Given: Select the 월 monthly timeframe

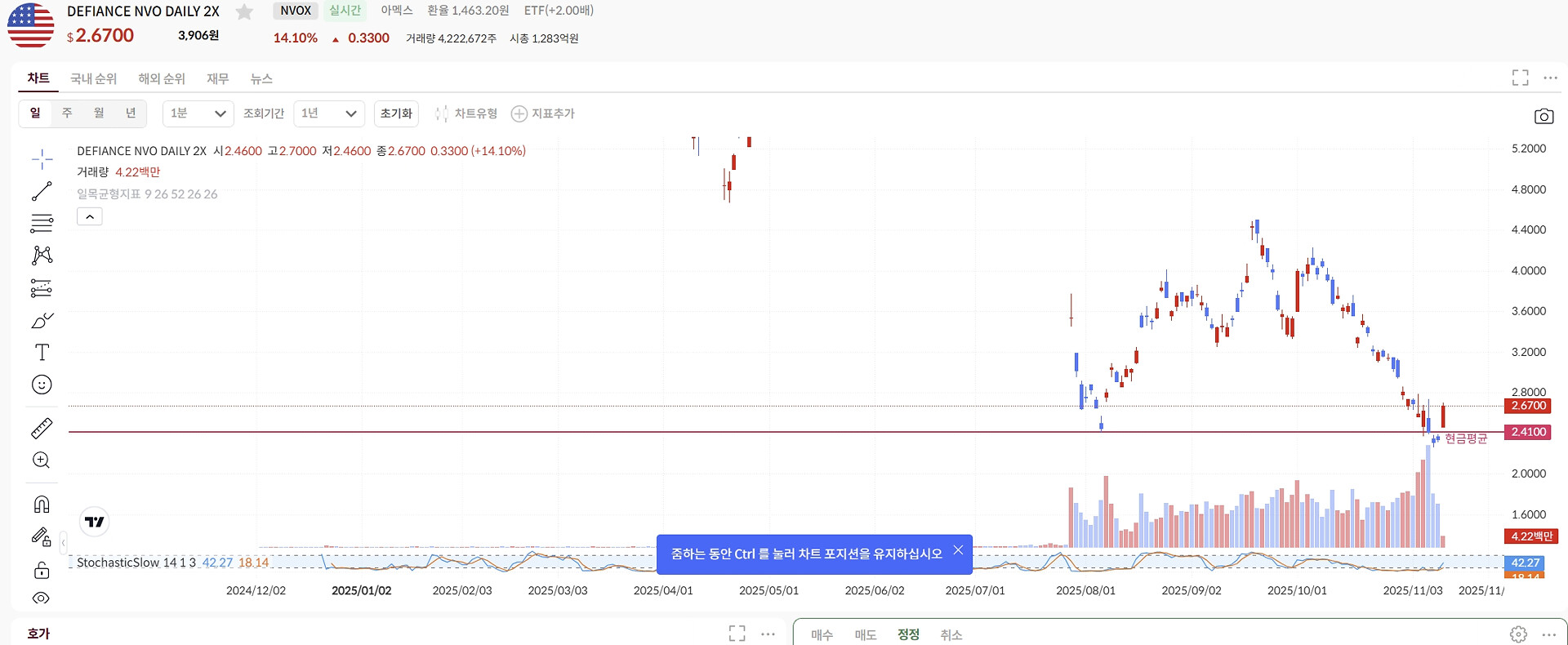Looking at the screenshot, I should (99, 113).
